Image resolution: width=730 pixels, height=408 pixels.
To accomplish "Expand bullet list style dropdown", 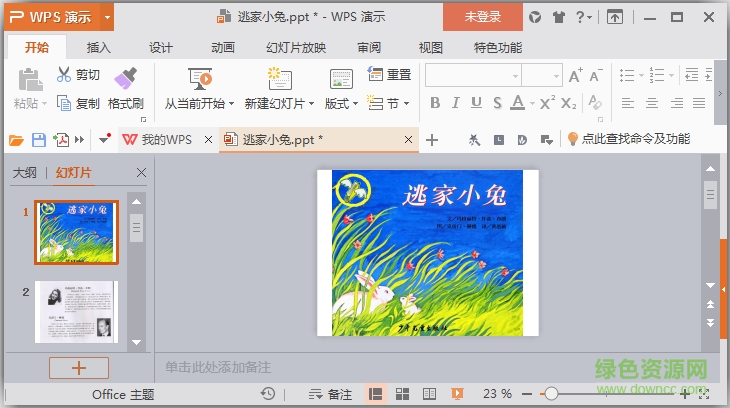I will [641, 75].
